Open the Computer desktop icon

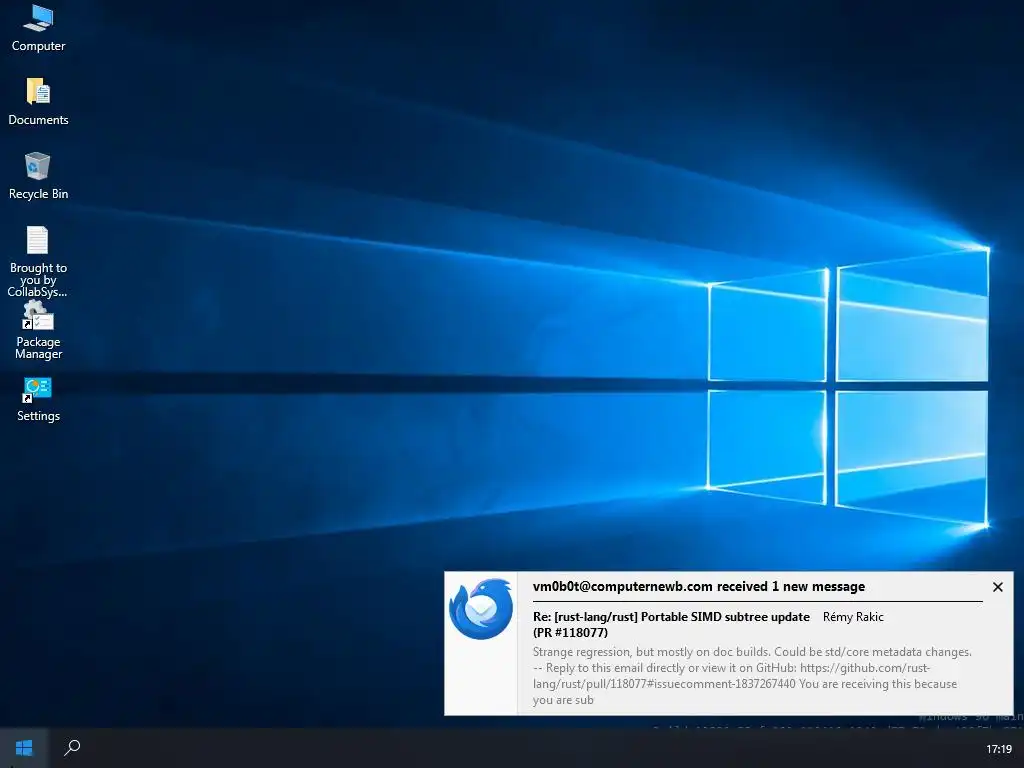click(x=38, y=29)
